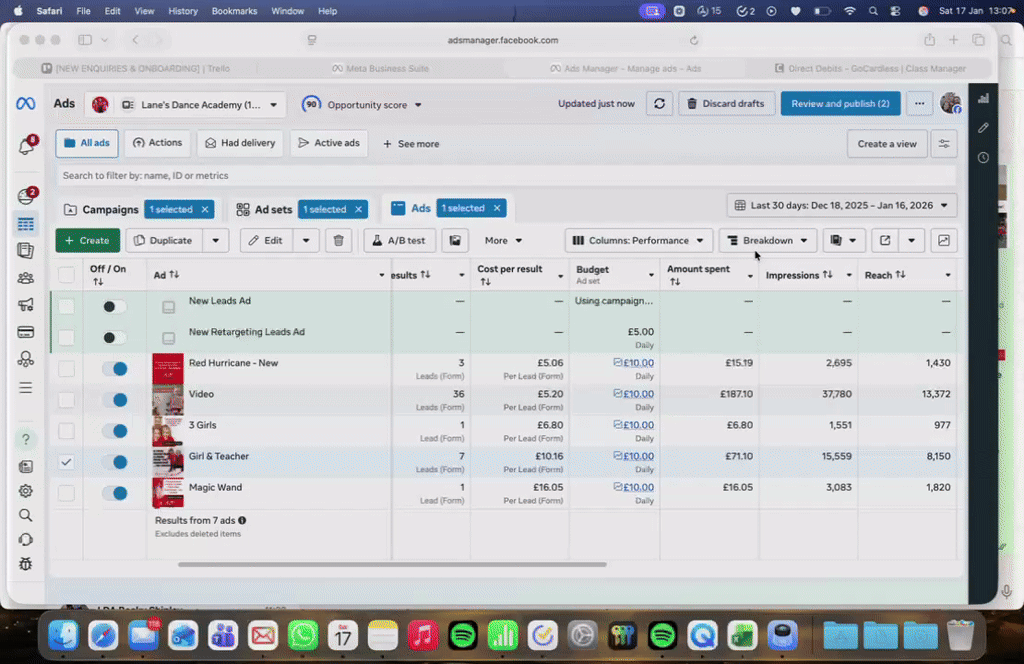Viewport: 1024px width, 664px height.
Task: Click the horizontal scrollbar under the table
Action: [x=392, y=564]
